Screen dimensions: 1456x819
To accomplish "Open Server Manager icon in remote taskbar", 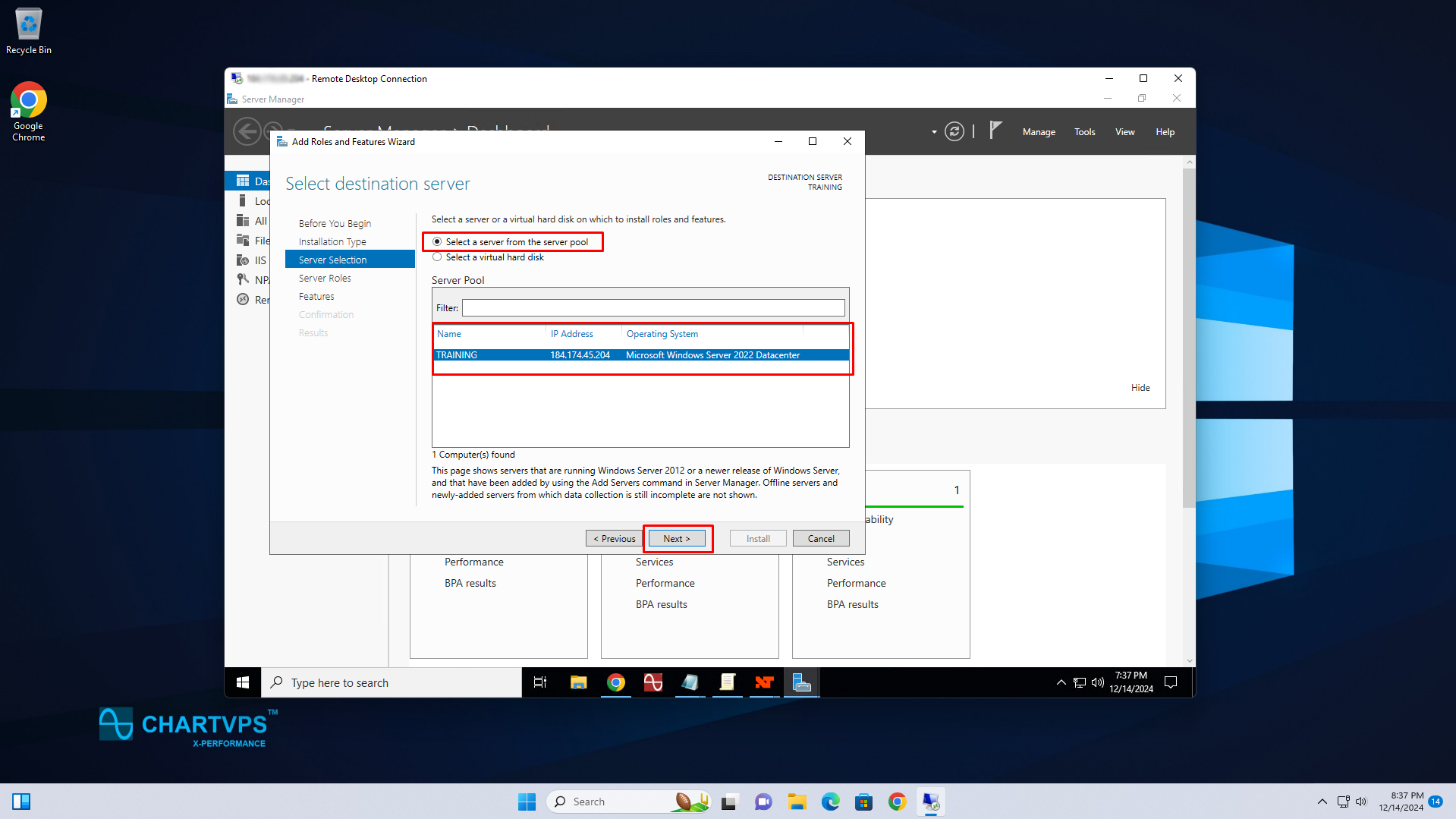I will coord(802,682).
